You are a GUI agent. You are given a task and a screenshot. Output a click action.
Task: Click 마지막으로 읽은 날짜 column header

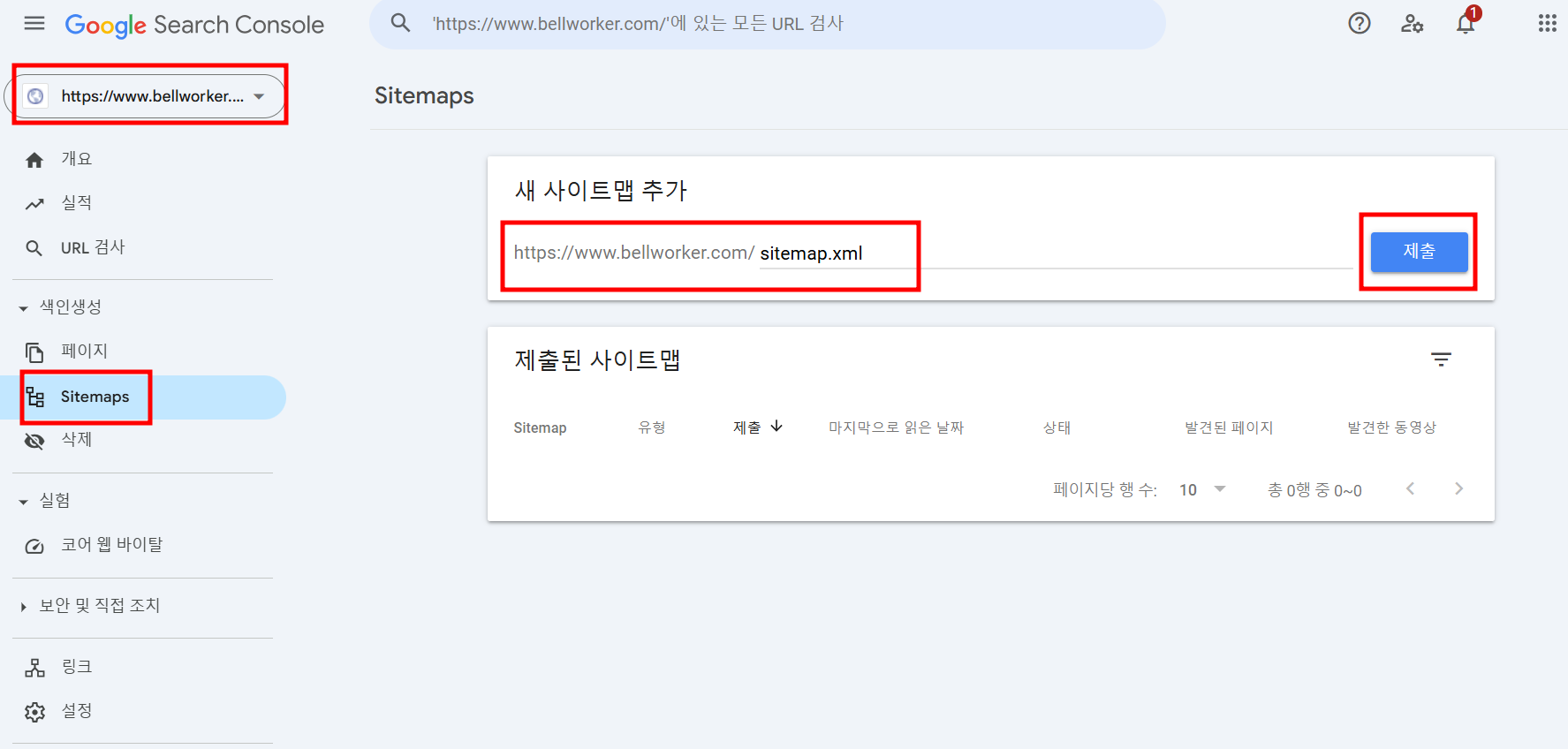[x=896, y=427]
